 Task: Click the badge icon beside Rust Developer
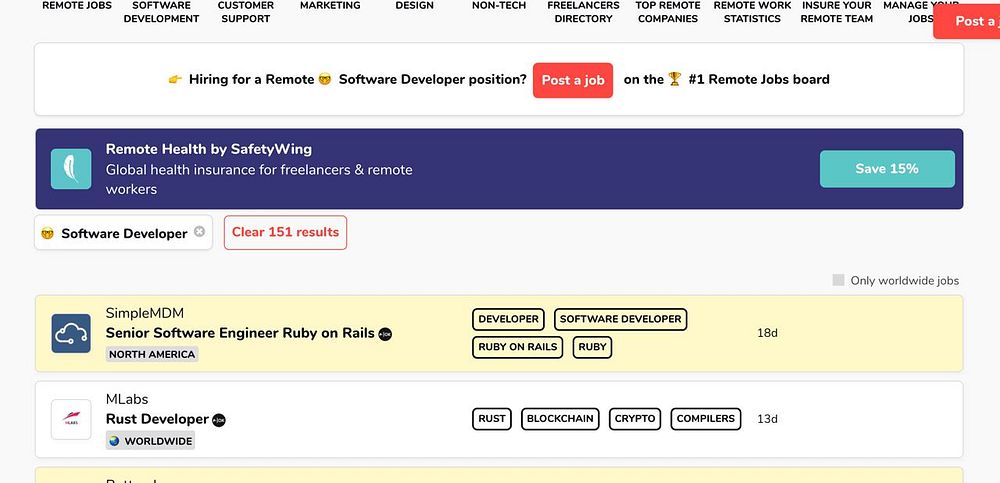click(219, 420)
